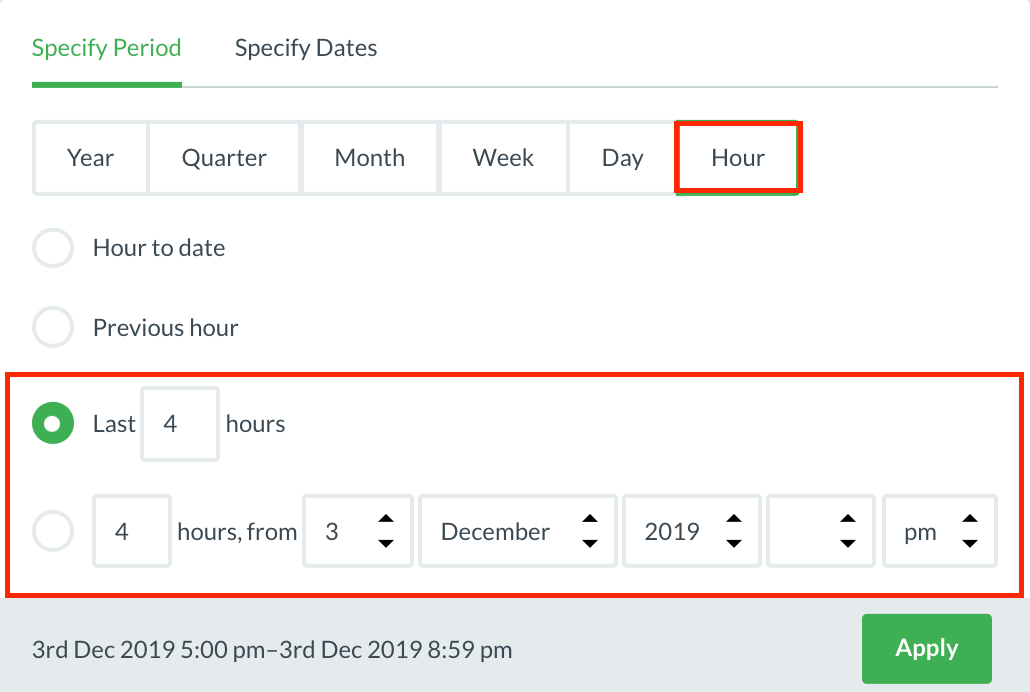Open the Specify Period tab
The width and height of the screenshot is (1030, 692).
(106, 47)
